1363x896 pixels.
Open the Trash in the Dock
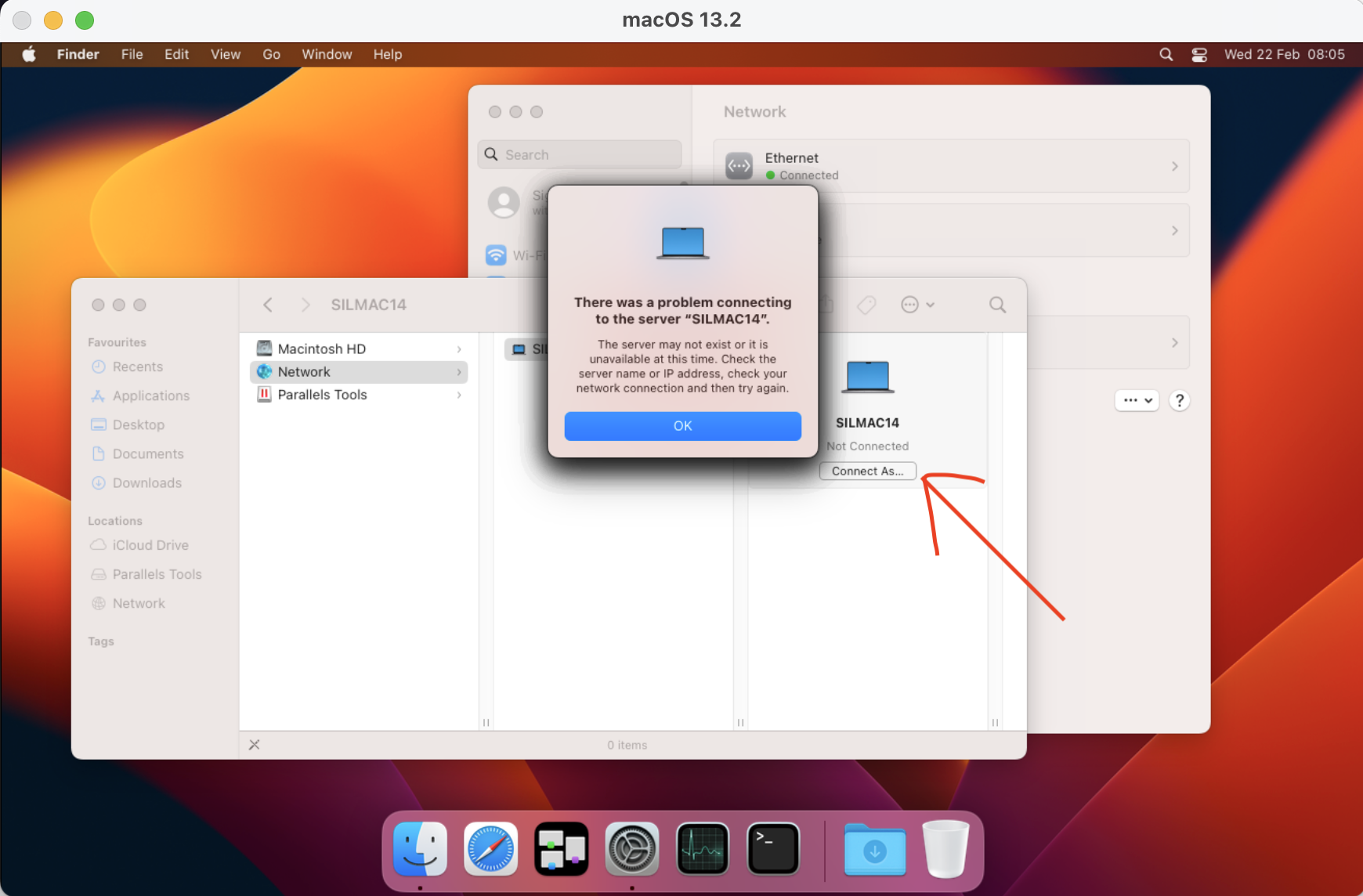(945, 848)
